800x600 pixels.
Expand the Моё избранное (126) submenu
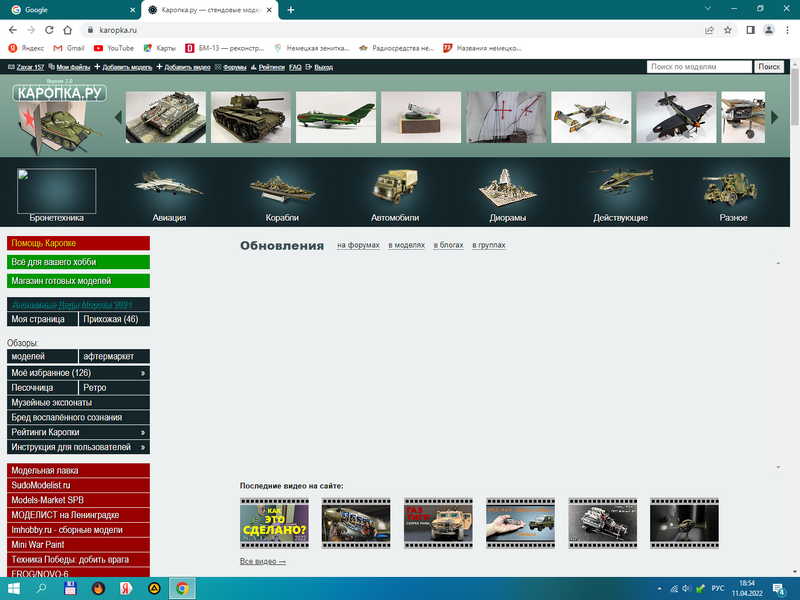coord(144,372)
